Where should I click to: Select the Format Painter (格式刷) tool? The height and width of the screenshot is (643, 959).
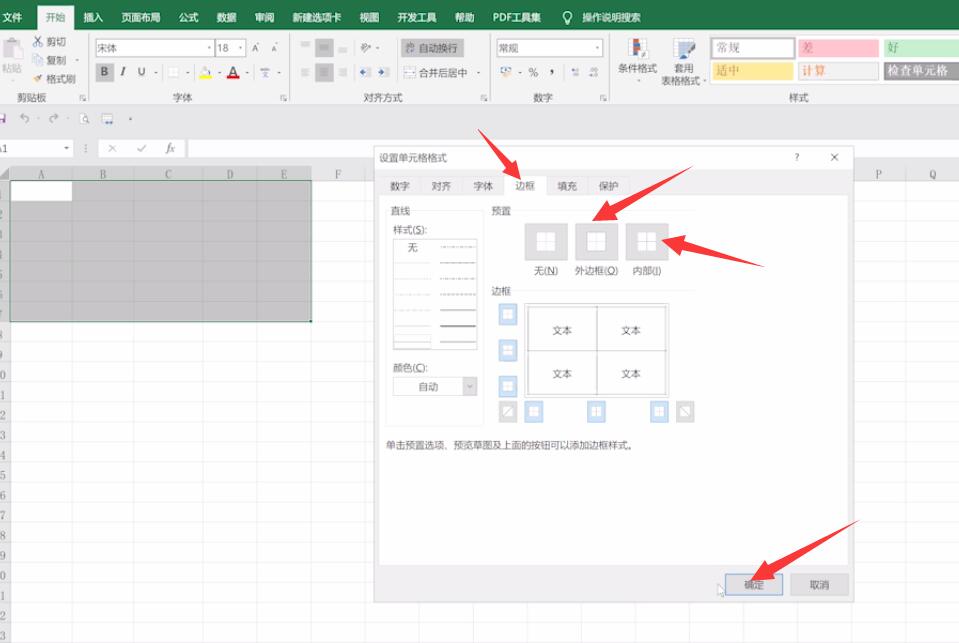tap(54, 78)
